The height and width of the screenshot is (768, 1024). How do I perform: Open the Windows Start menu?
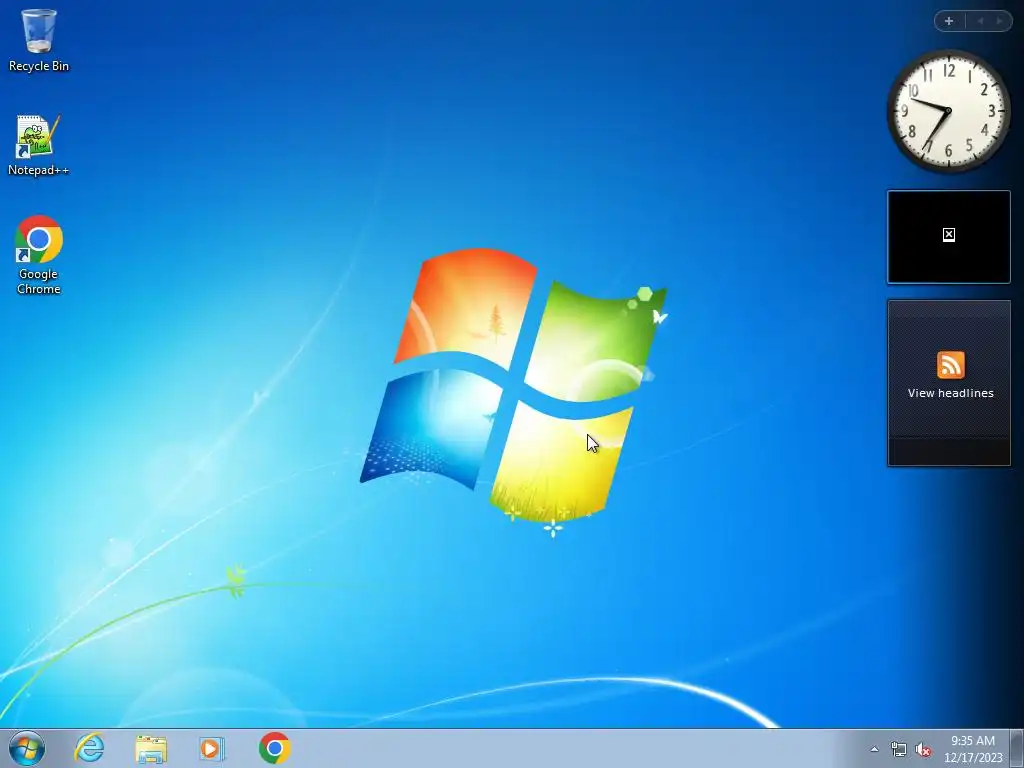coord(27,748)
